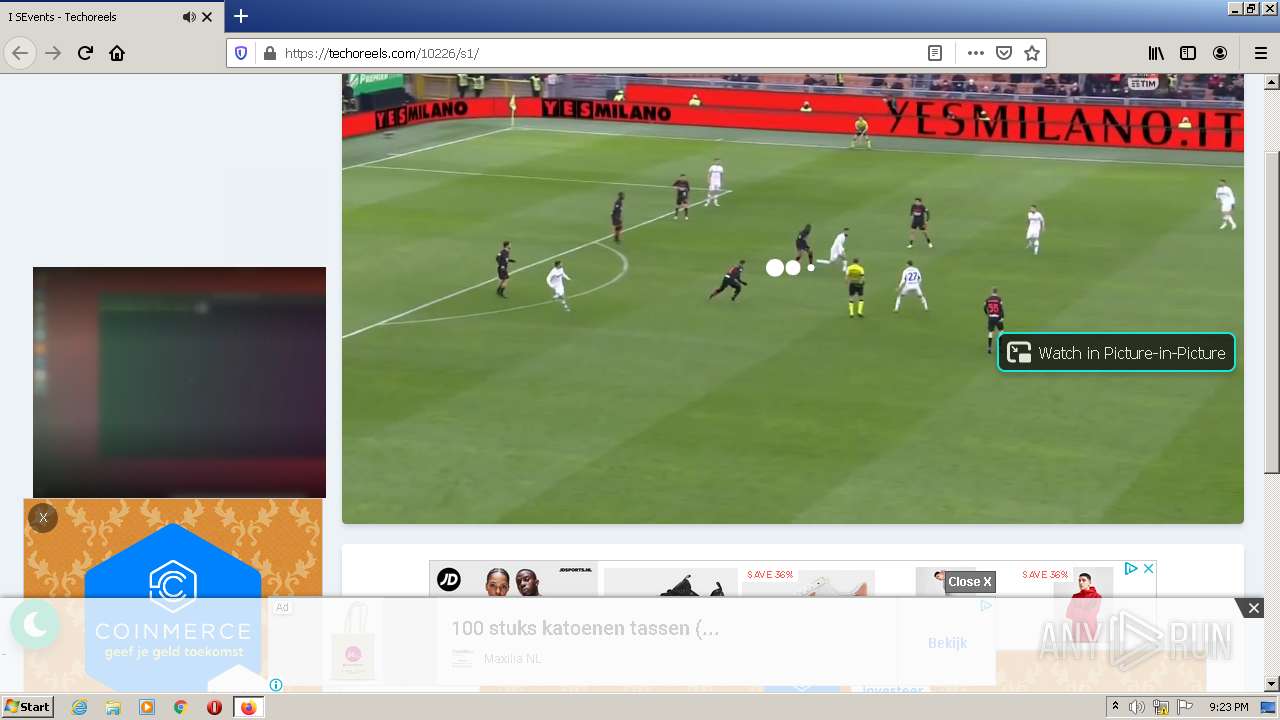Open the tracking protection shield icon
1280x720 pixels.
tap(241, 53)
